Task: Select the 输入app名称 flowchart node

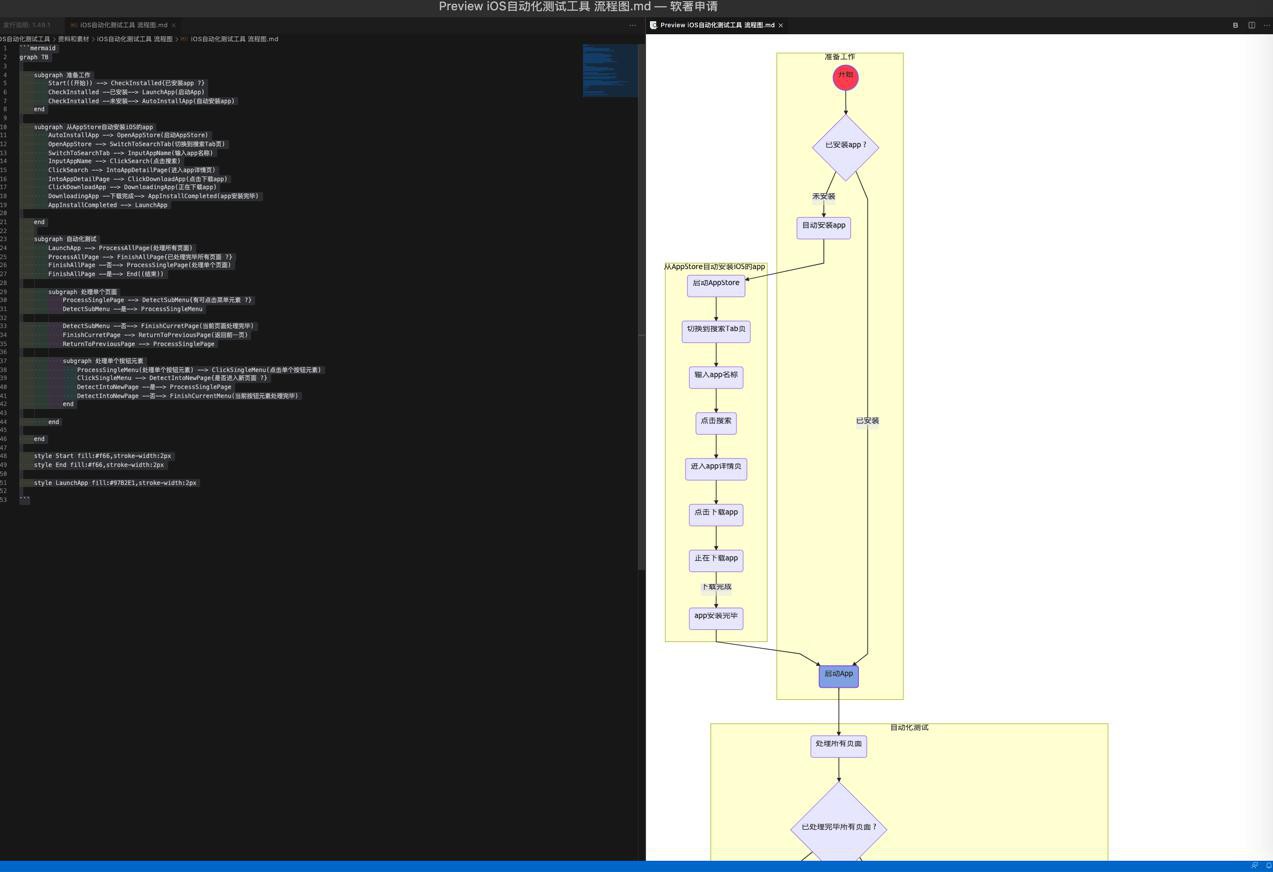Action: tap(716, 376)
